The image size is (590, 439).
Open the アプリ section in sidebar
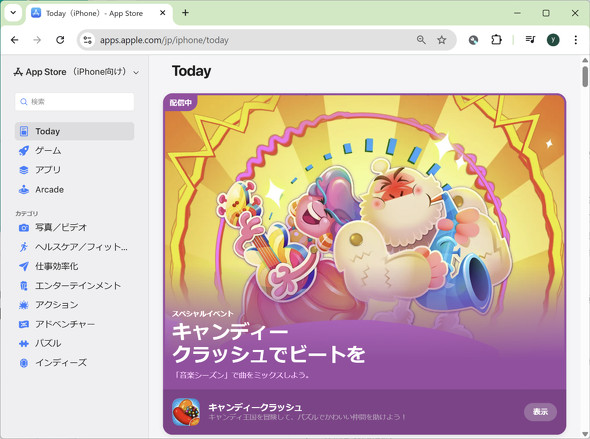(x=75, y=170)
